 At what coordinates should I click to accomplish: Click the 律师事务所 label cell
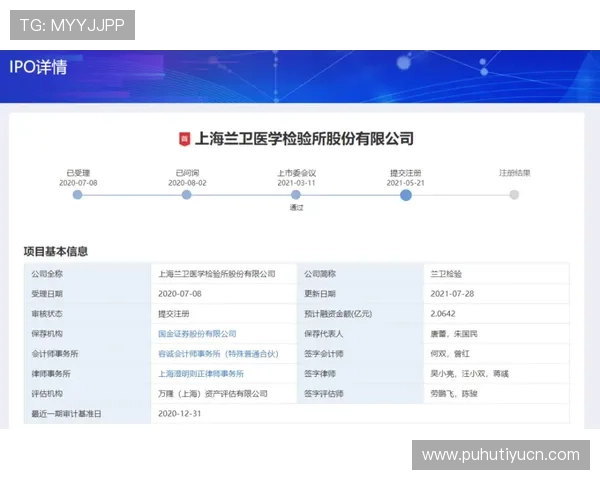pos(88,374)
